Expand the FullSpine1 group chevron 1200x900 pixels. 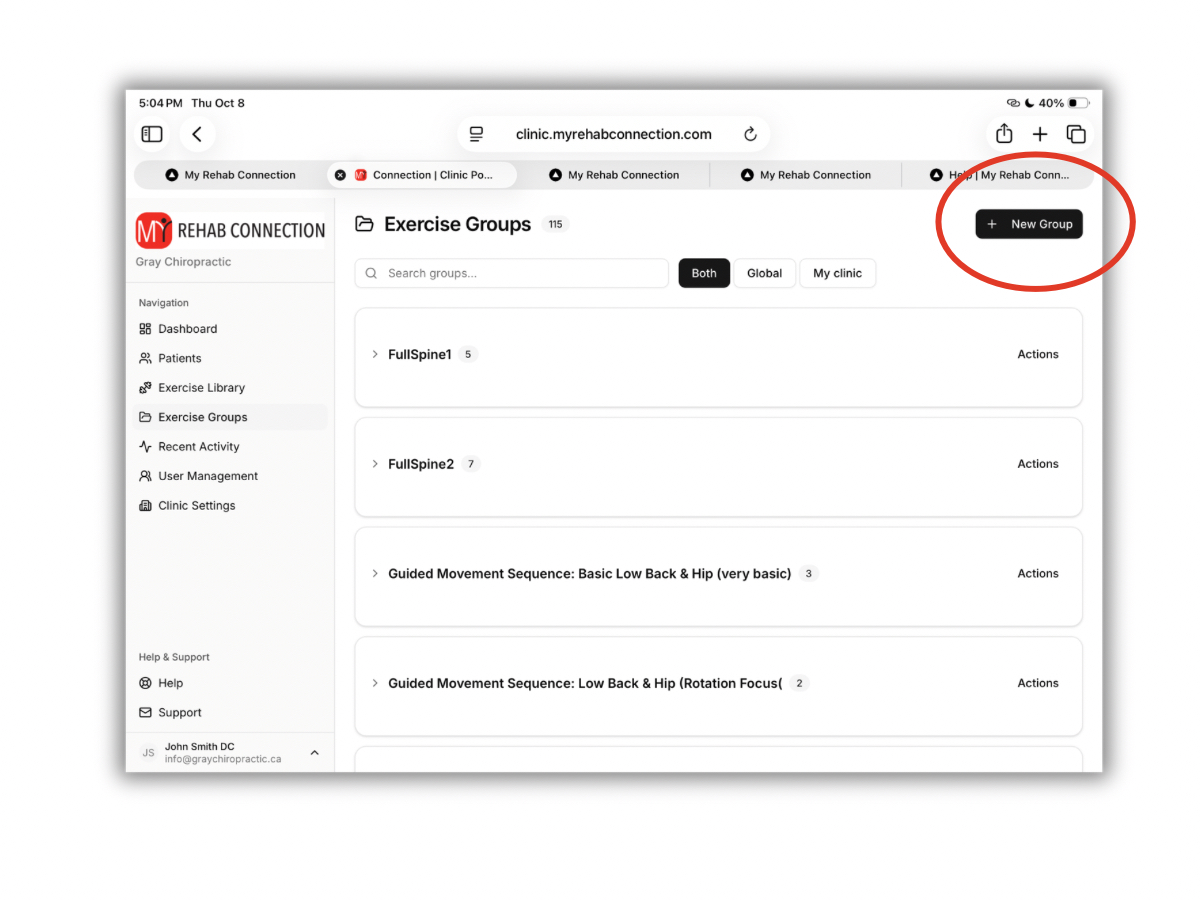click(375, 354)
